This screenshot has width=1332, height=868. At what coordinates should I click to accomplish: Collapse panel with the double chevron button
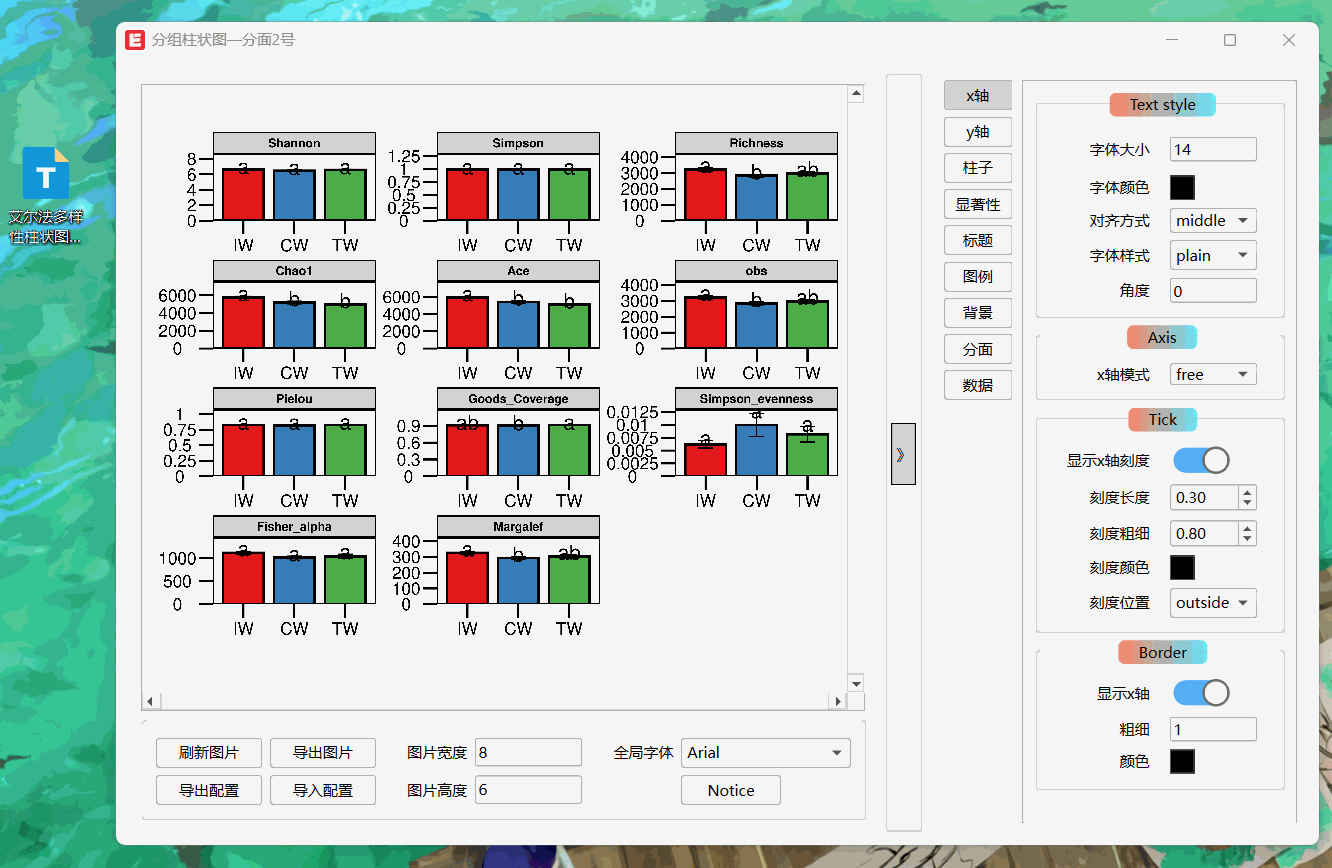click(x=902, y=454)
